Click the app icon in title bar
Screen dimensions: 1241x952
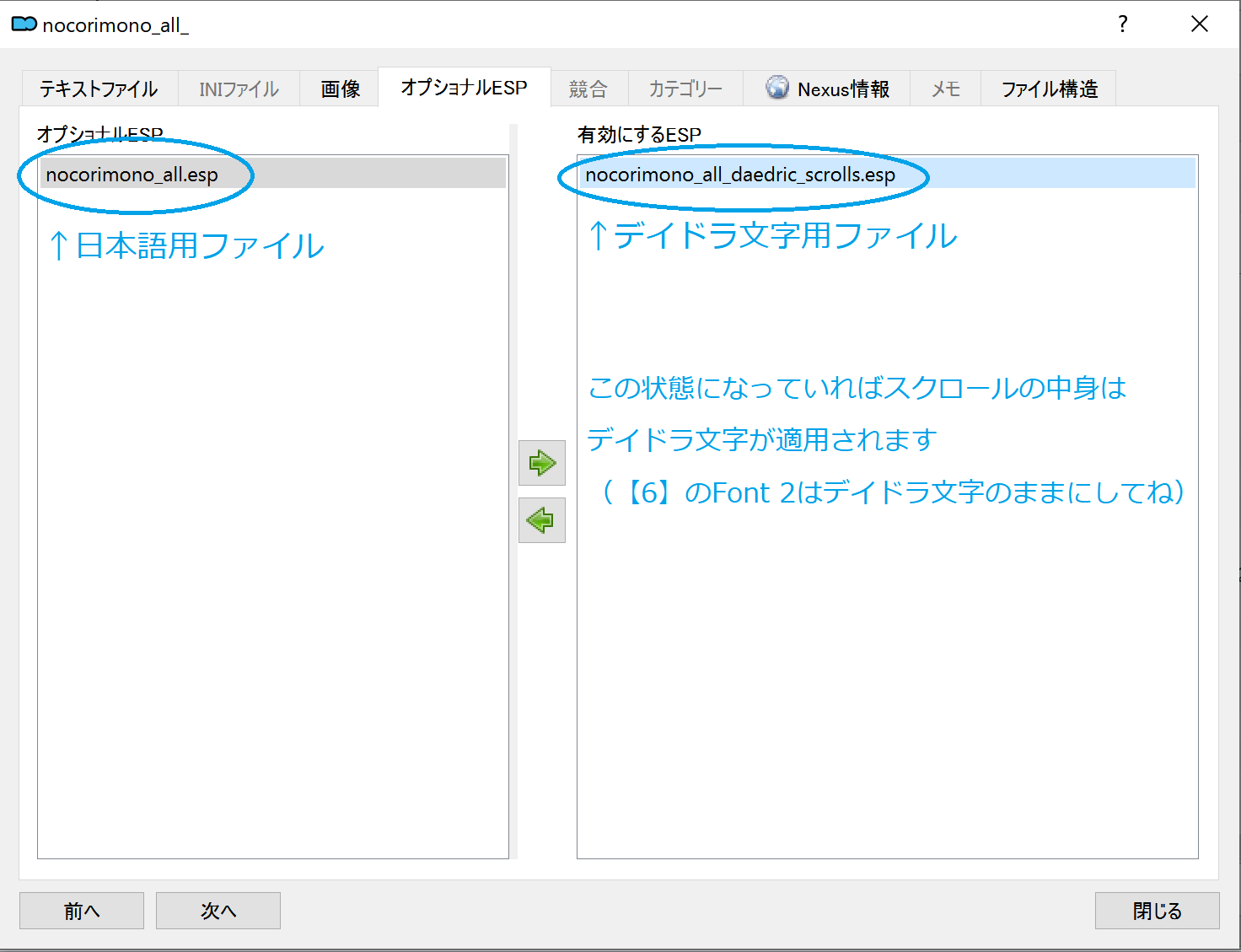click(x=24, y=24)
